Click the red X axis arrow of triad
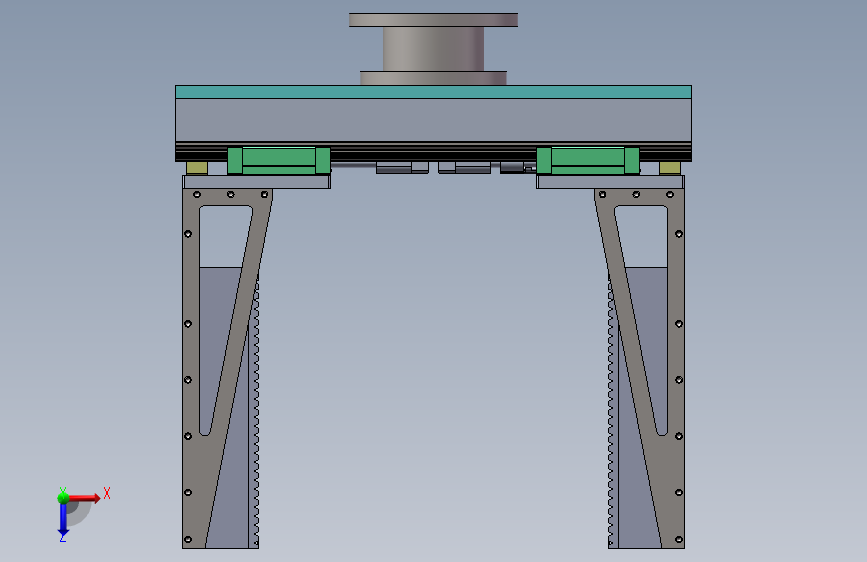The width and height of the screenshot is (867, 562). click(x=84, y=498)
